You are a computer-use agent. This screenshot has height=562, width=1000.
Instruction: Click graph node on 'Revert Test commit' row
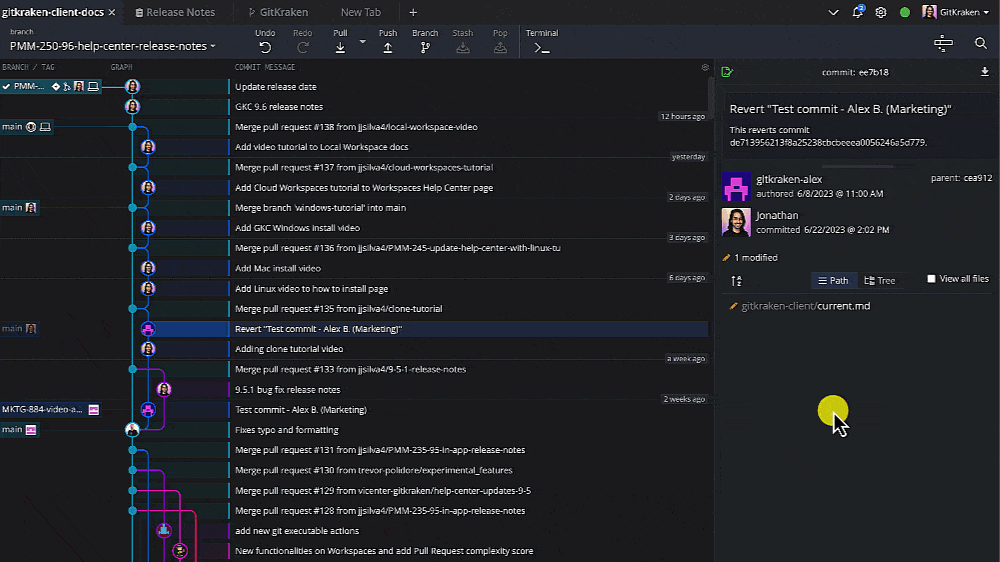[x=148, y=329]
